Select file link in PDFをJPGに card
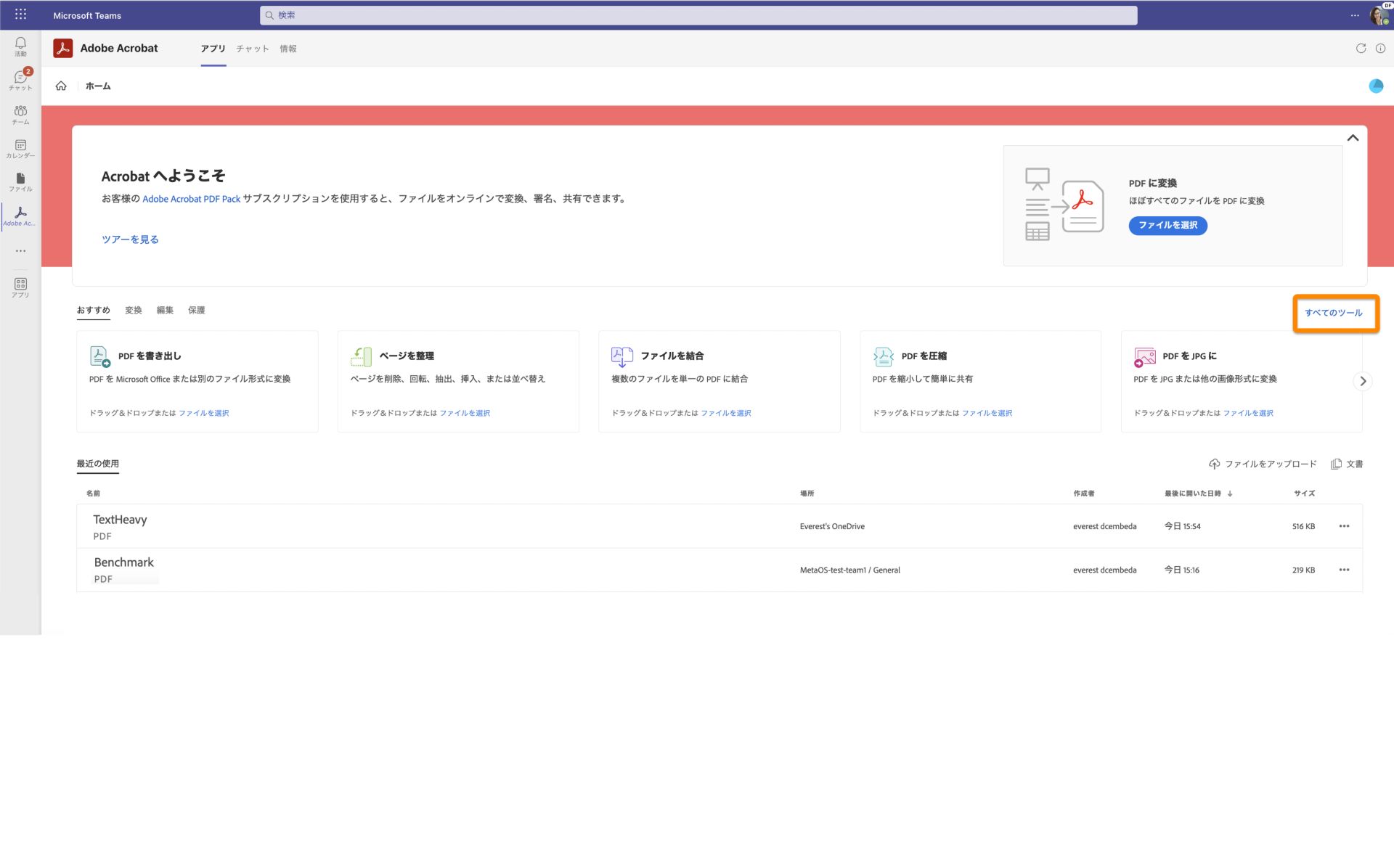This screenshot has width=1394, height=868. (x=1248, y=413)
